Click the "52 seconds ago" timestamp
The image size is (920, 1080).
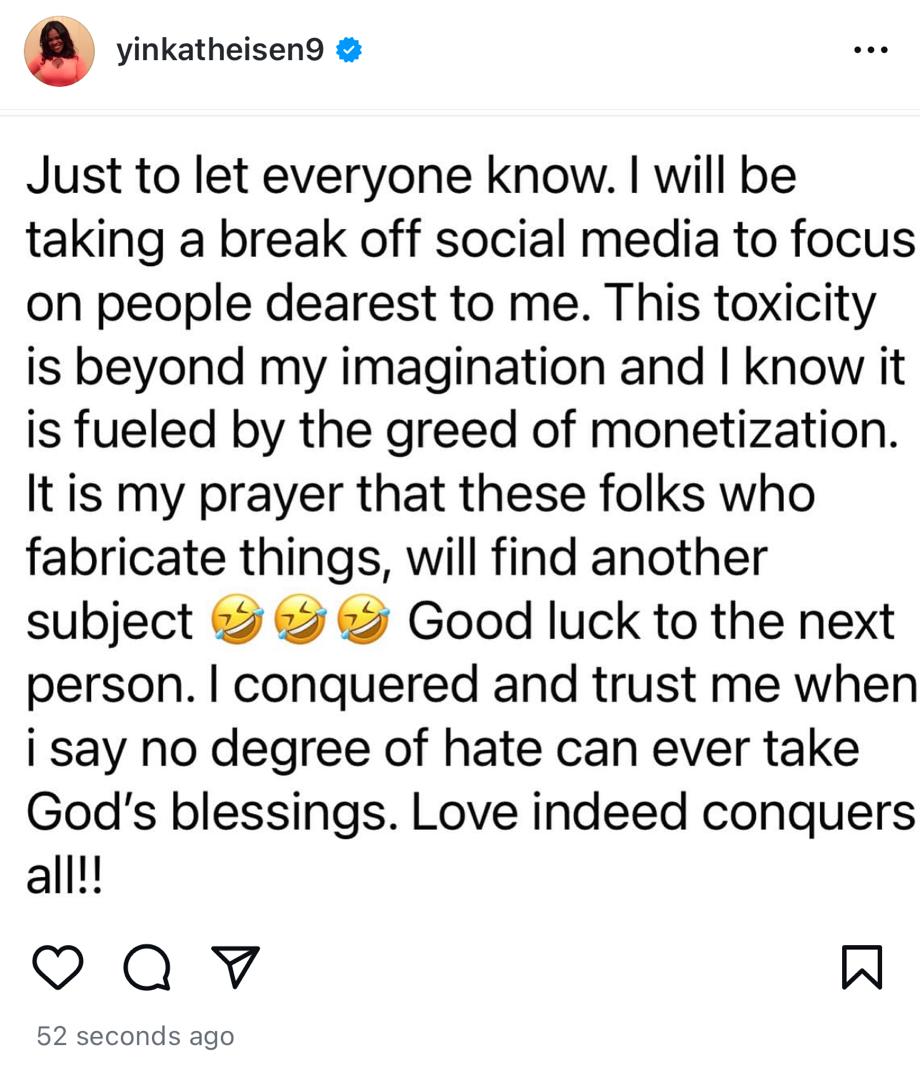pos(135,1036)
